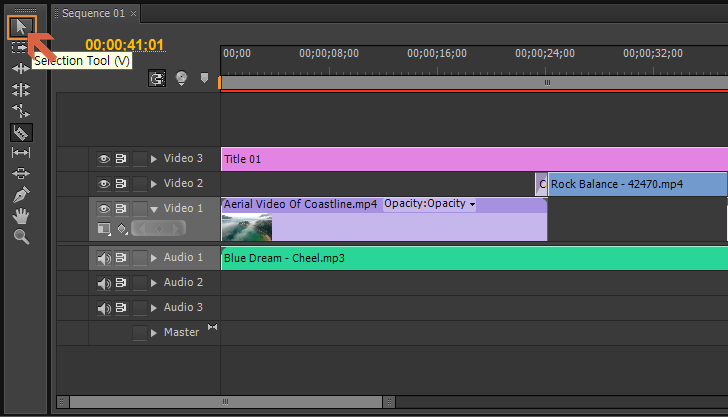Screen dimensions: 728x417
Task: Mute Audio 3 track speaker icon
Action: click(104, 308)
